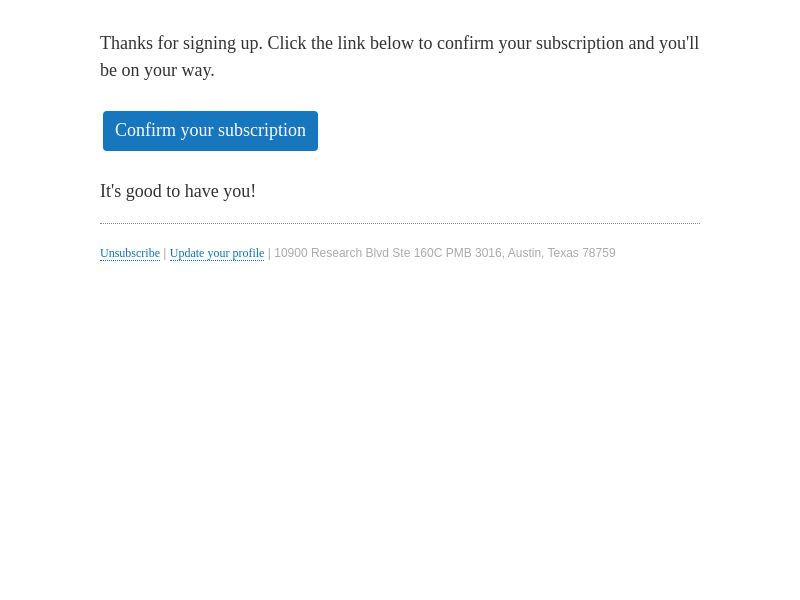Click 'Click the link below' in the paragraph
This screenshot has height=600, width=800.
[340, 43]
